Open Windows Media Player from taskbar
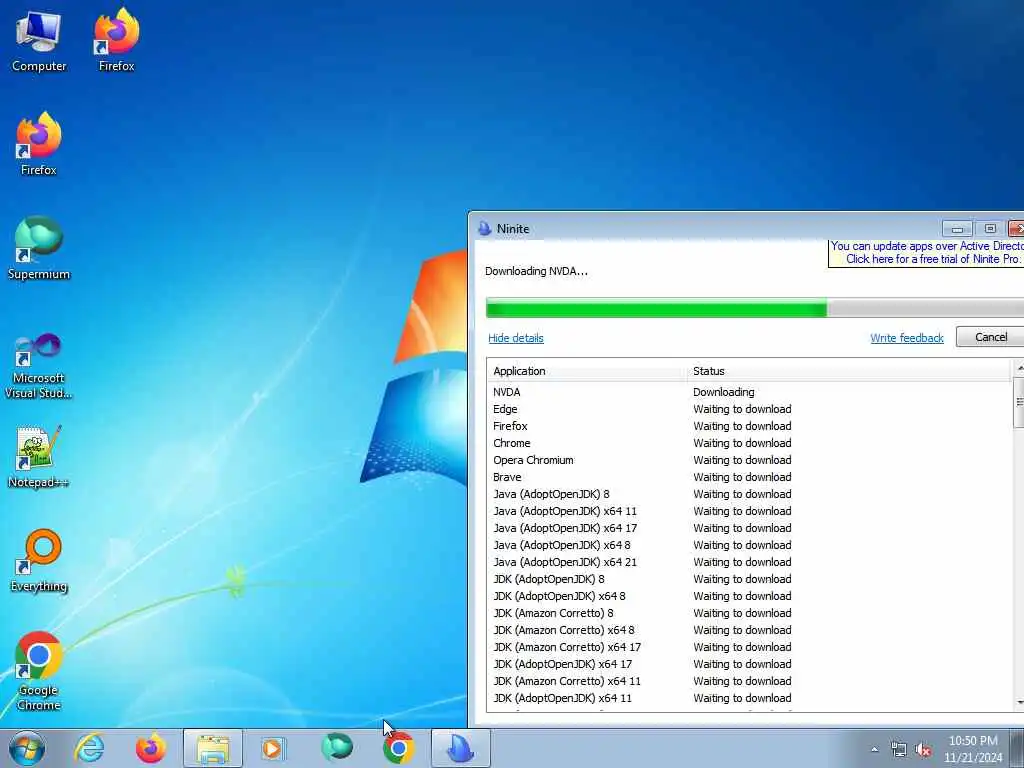 tap(273, 748)
